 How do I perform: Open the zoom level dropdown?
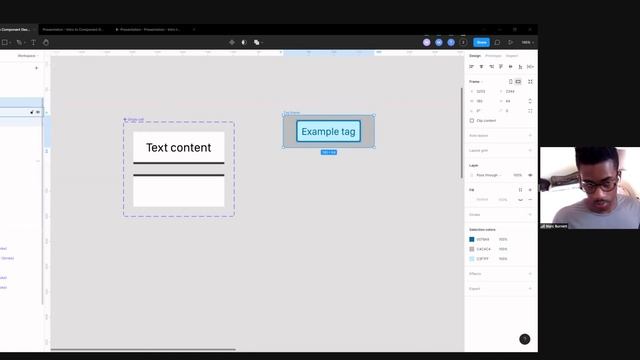pyautogui.click(x=527, y=42)
